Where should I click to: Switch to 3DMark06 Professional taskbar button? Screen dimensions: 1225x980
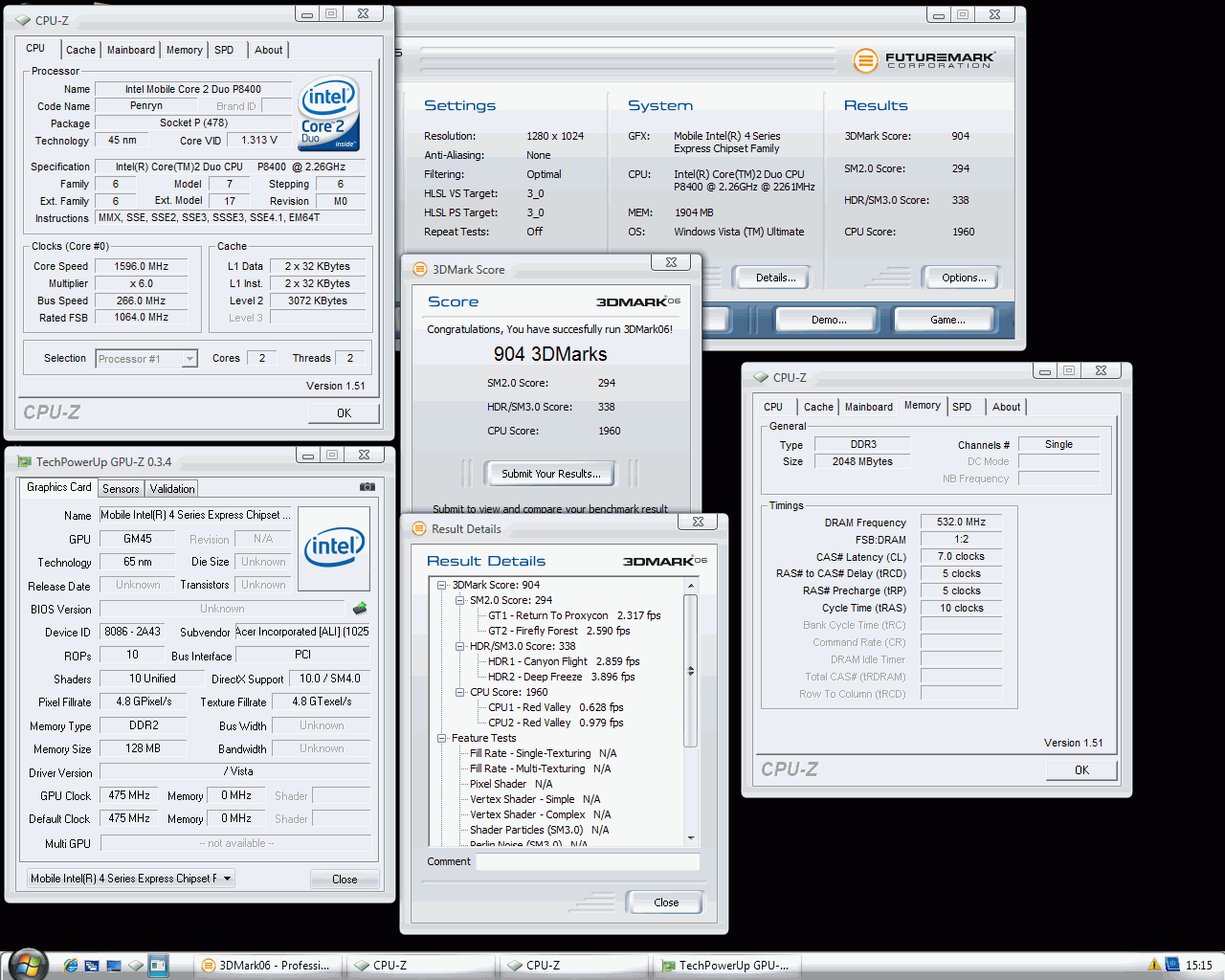270,966
